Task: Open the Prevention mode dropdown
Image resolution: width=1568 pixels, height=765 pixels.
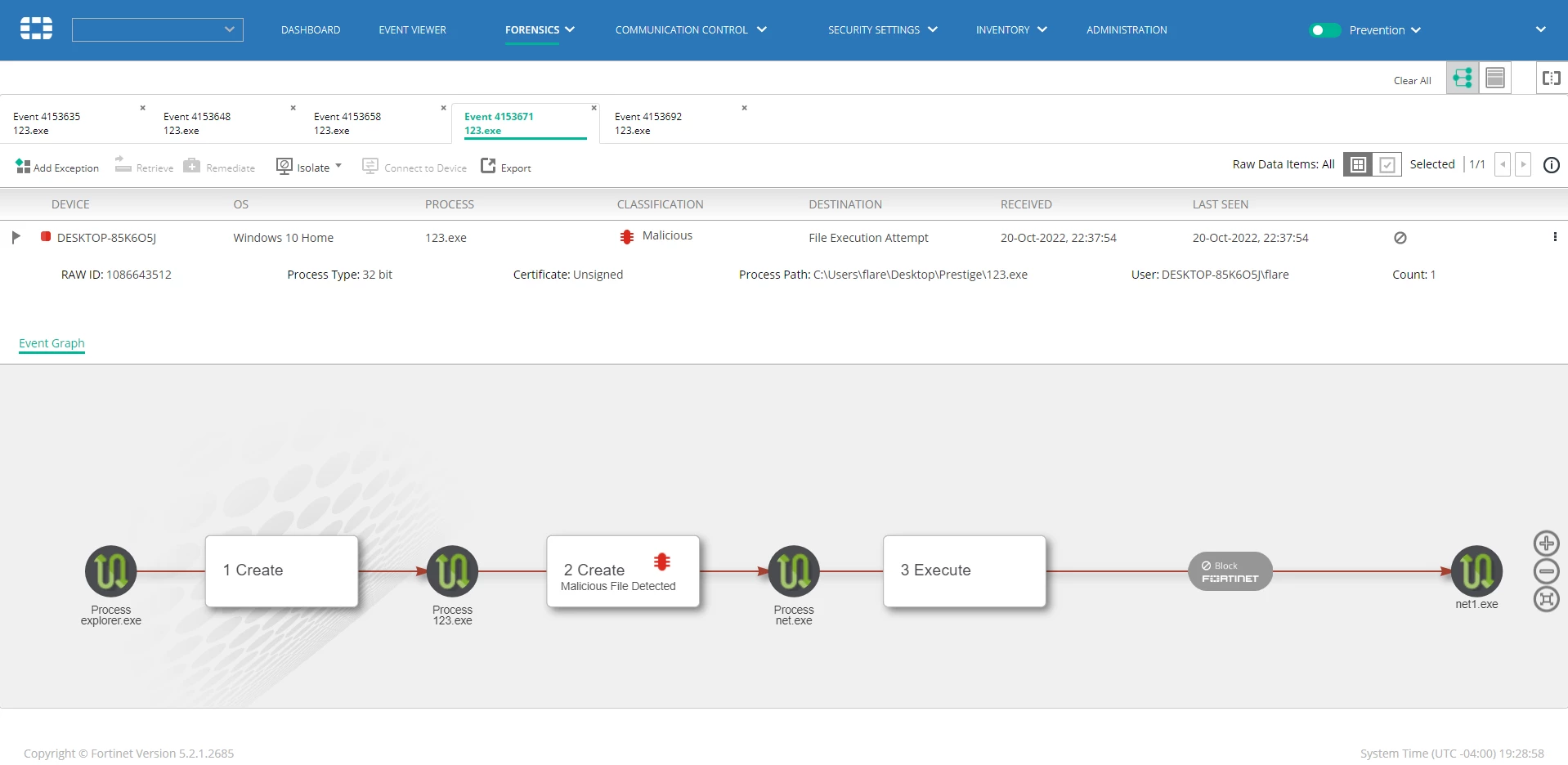Action: [x=1386, y=30]
